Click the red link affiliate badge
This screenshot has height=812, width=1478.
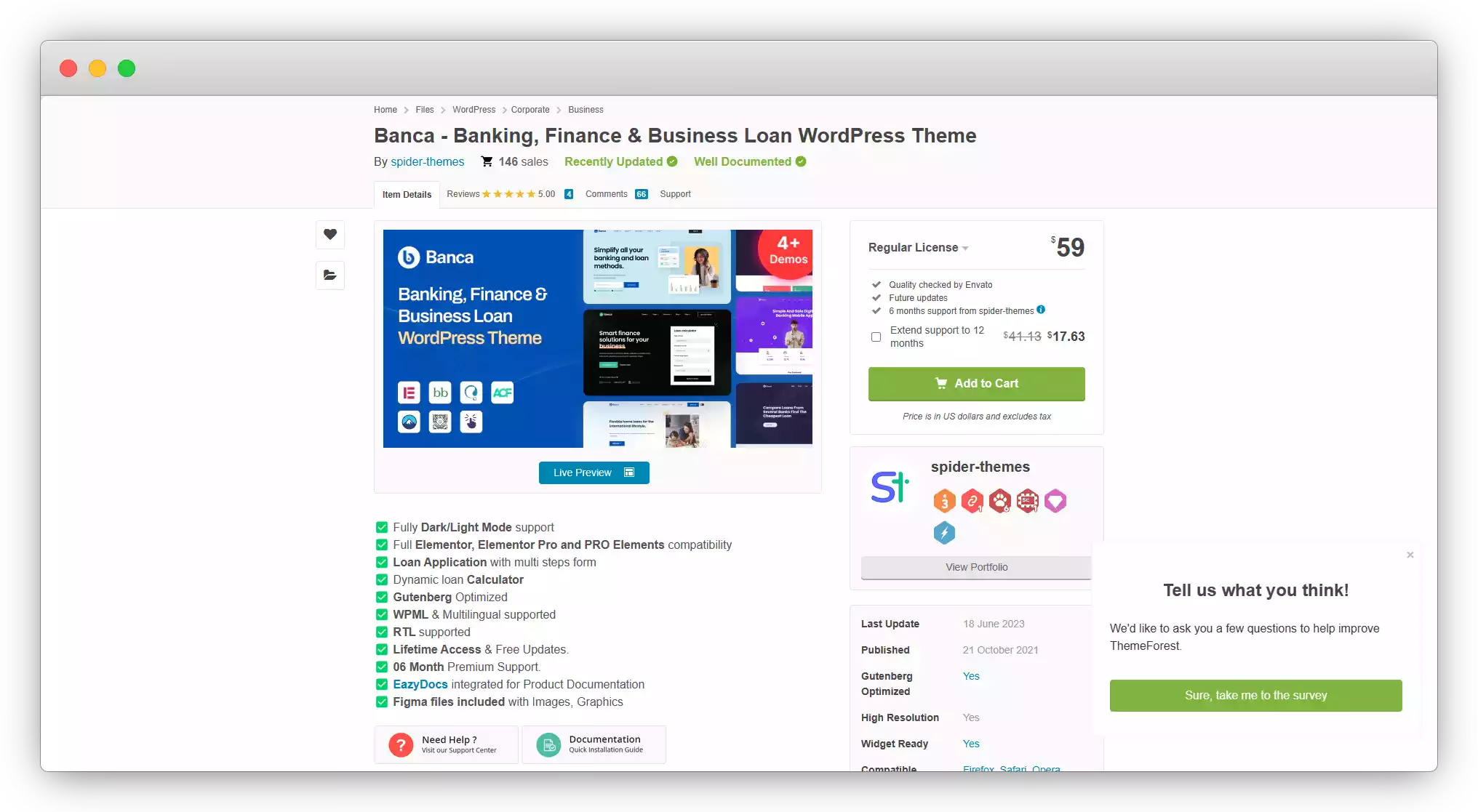pos(972,501)
